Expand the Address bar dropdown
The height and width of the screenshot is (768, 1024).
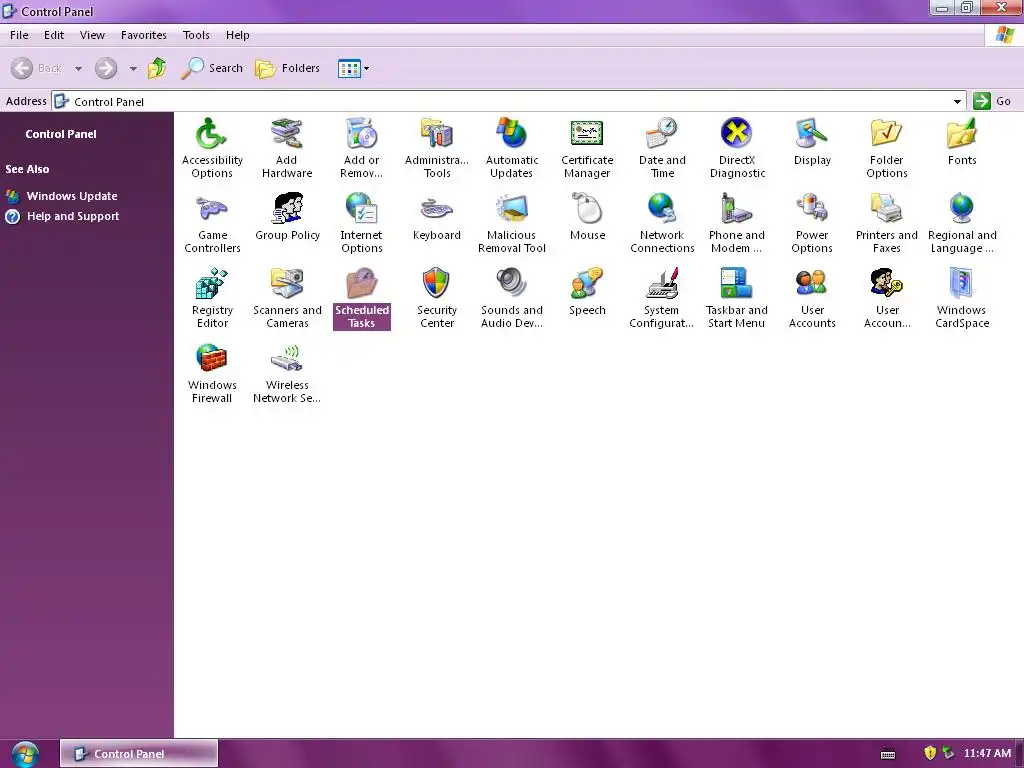(957, 102)
